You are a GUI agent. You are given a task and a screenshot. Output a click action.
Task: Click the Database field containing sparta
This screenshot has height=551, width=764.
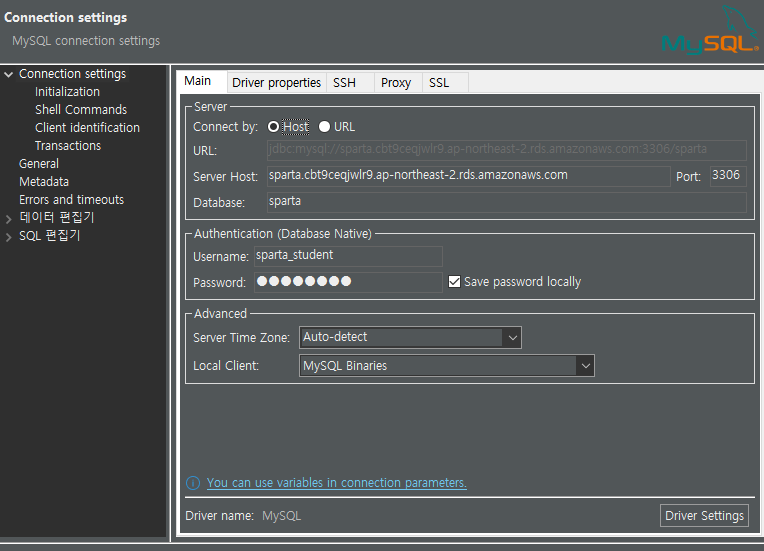click(507, 202)
